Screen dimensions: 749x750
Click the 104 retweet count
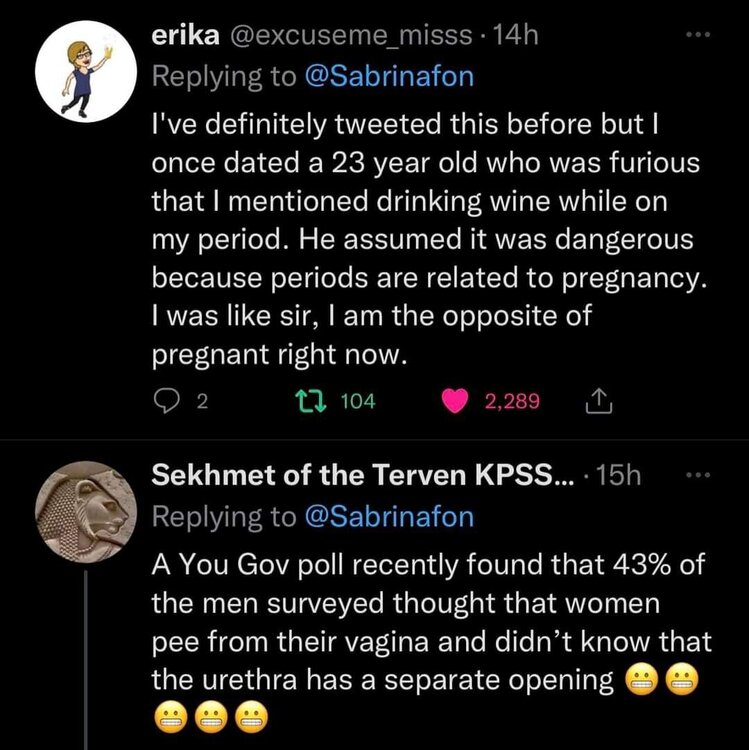click(357, 401)
